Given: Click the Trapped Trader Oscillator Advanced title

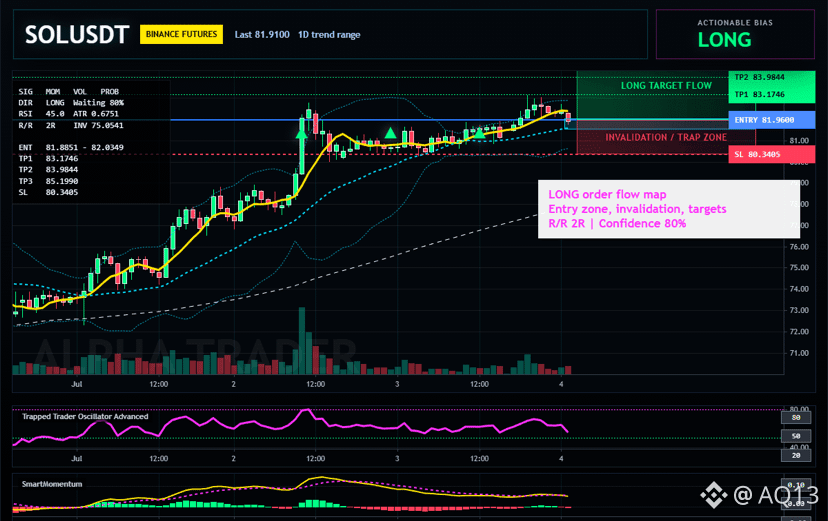Looking at the screenshot, I should [x=85, y=416].
